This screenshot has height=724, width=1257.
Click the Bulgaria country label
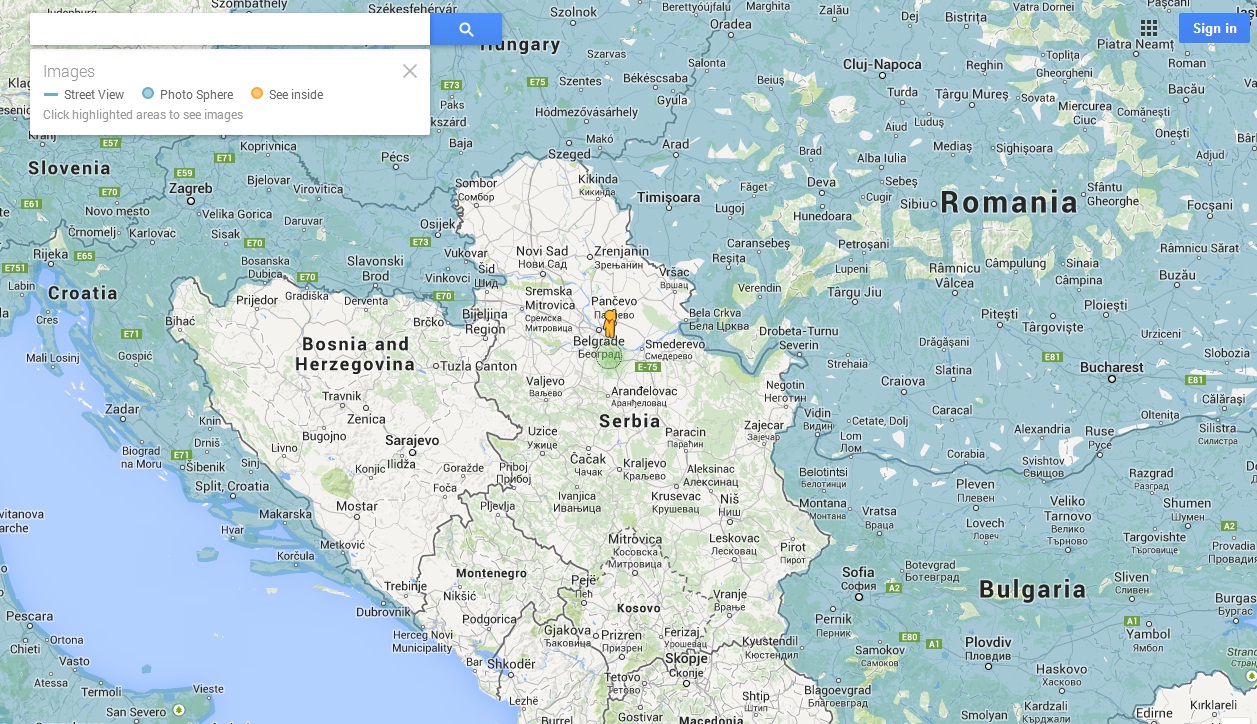tap(1032, 589)
